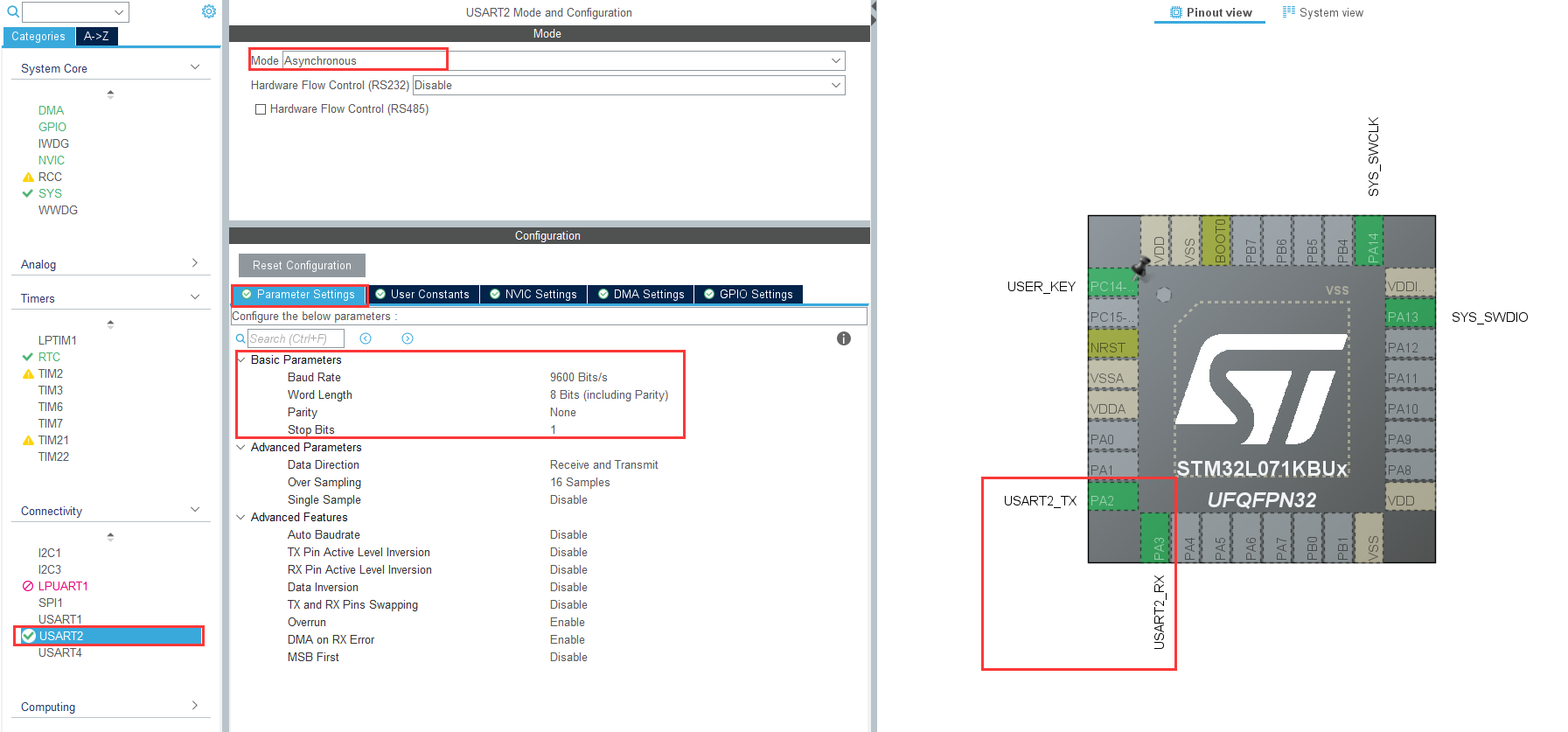This screenshot has height=732, width=1568.
Task: Expand the Analog category
Action: pos(195,263)
